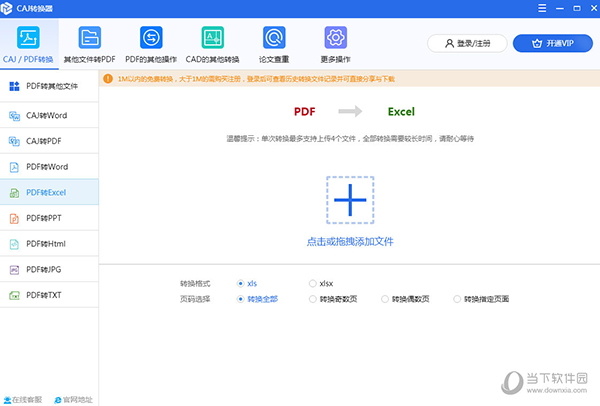The height and width of the screenshot is (406, 600).
Task: Click the PDF转Excel sidebar icon
Action: [x=14, y=193]
